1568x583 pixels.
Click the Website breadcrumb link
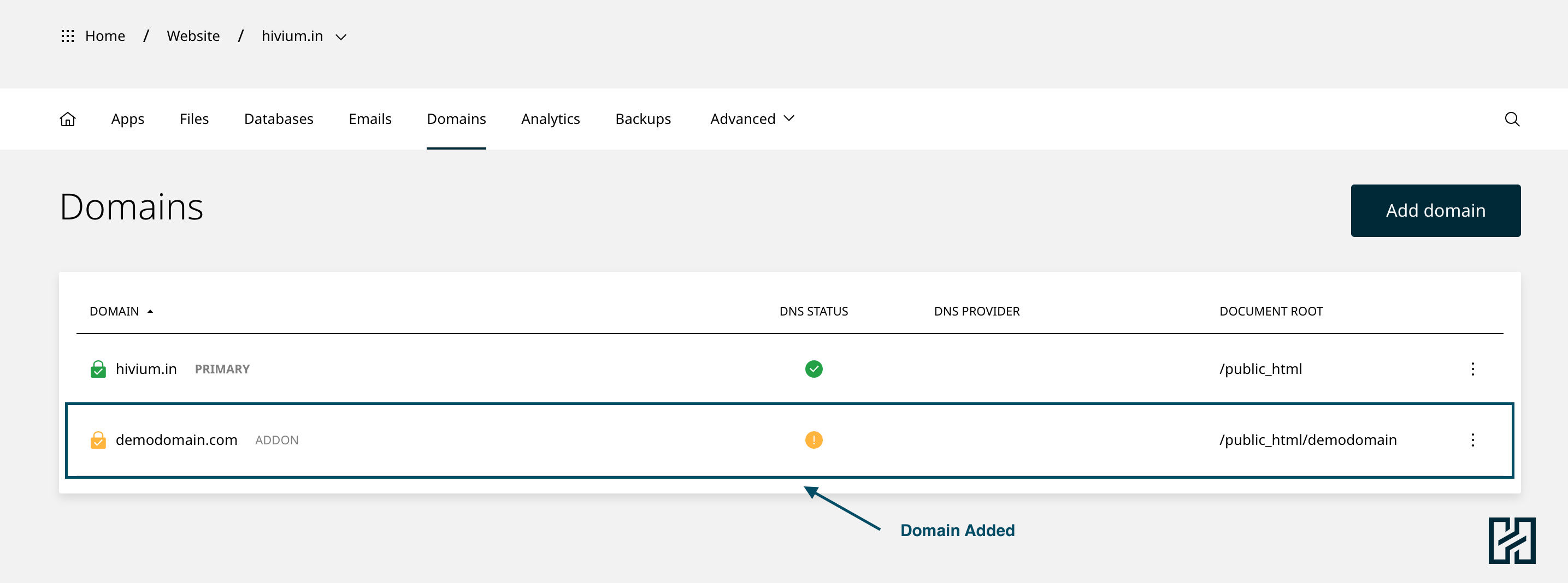tap(193, 37)
